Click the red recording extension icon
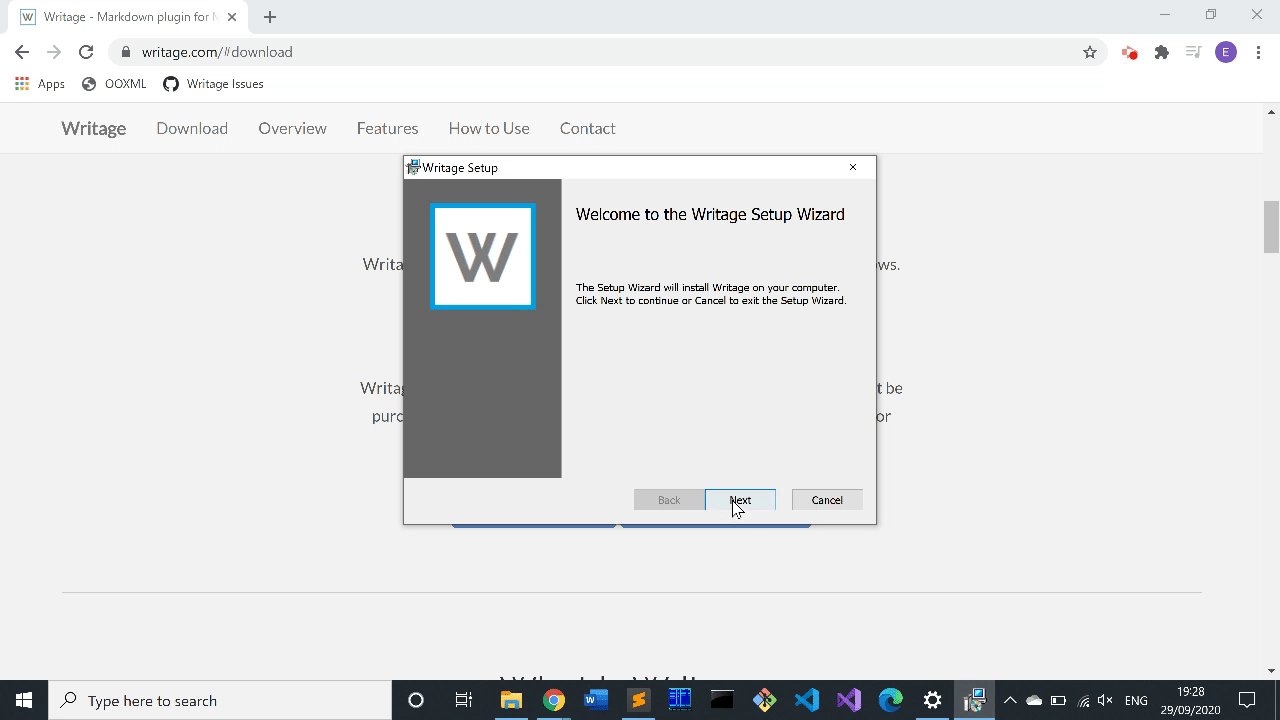1280x720 pixels. click(1130, 52)
